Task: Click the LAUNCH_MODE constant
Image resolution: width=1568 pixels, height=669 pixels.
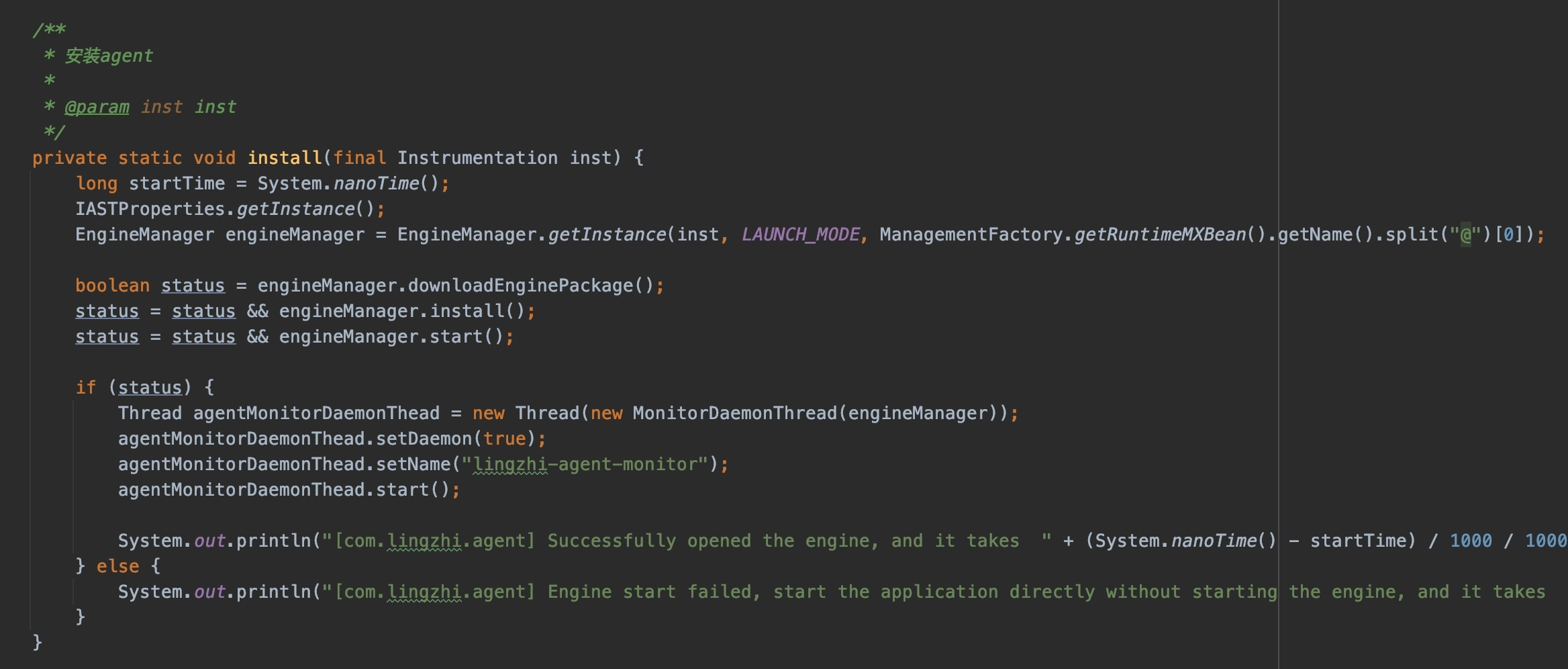Action: pos(800,234)
